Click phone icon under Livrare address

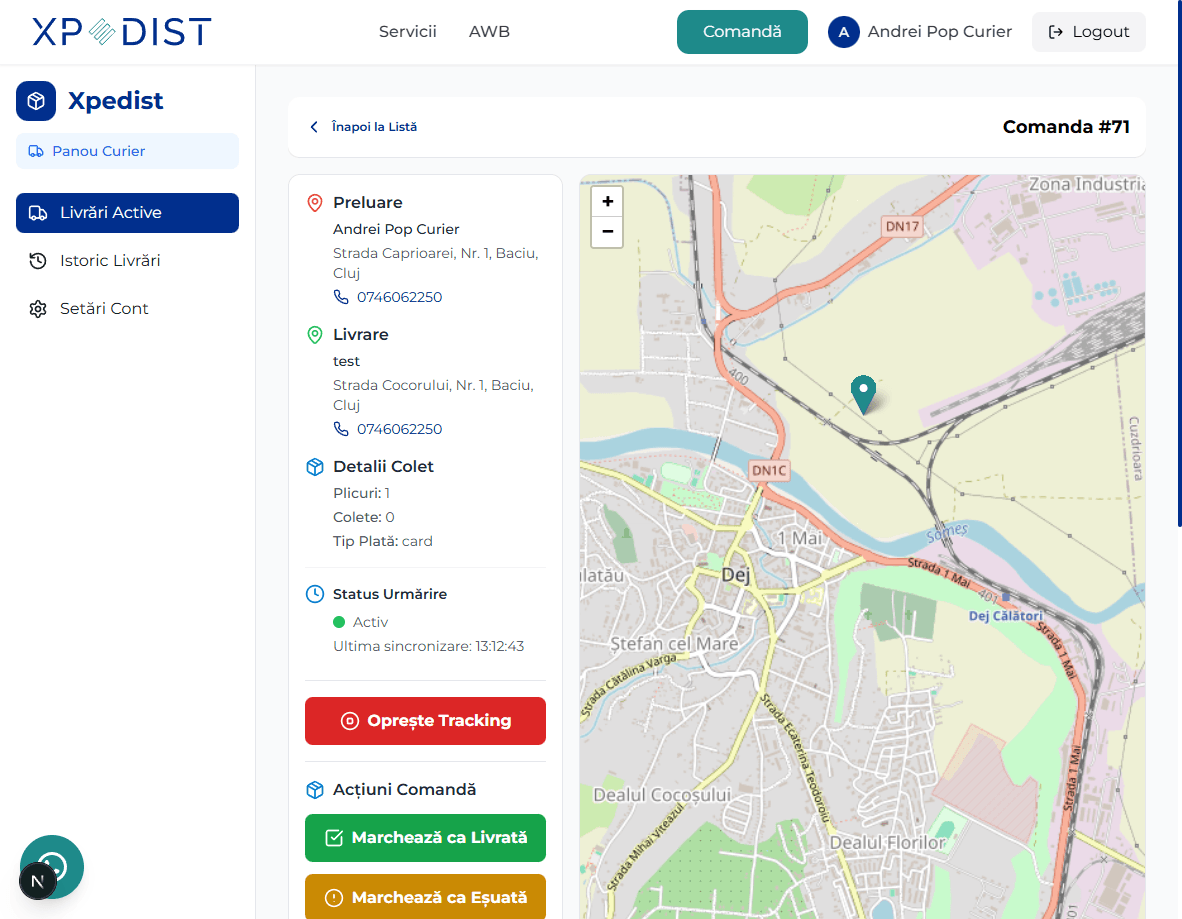[341, 429]
